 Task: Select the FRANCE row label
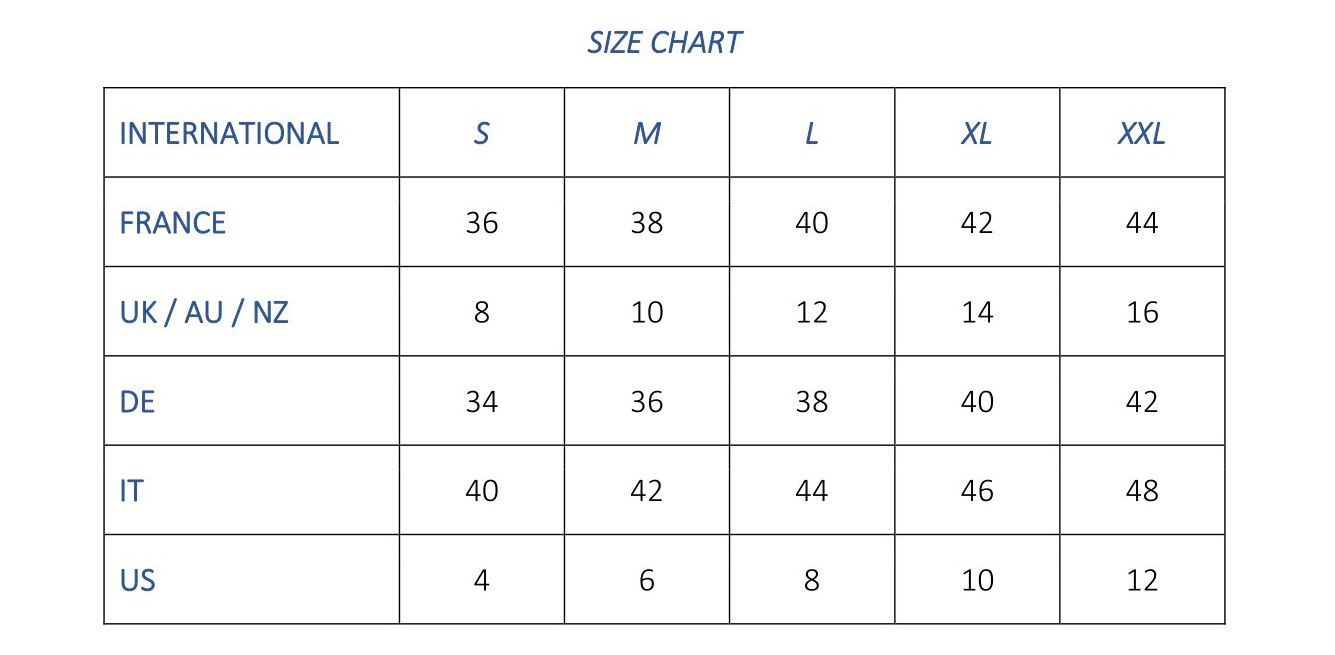(173, 222)
